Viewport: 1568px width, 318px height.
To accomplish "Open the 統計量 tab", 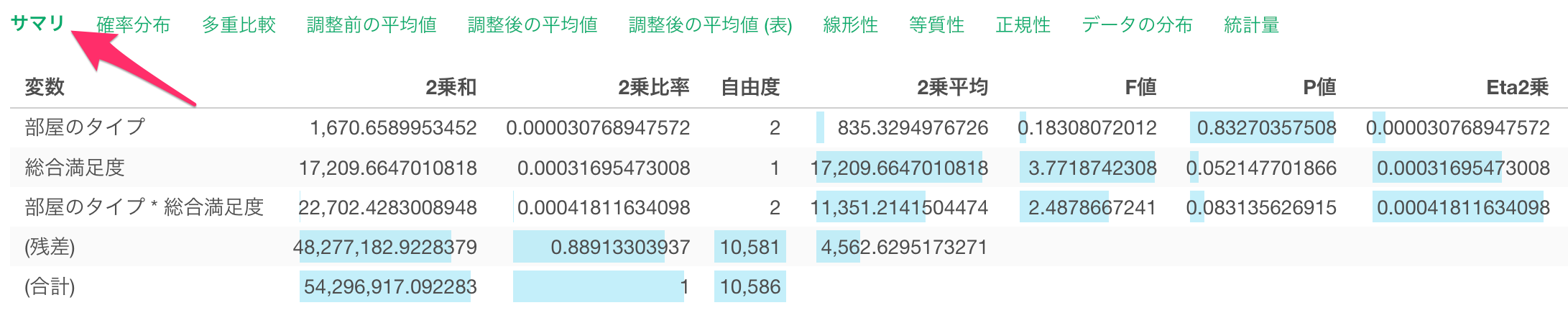I will pos(1251,25).
